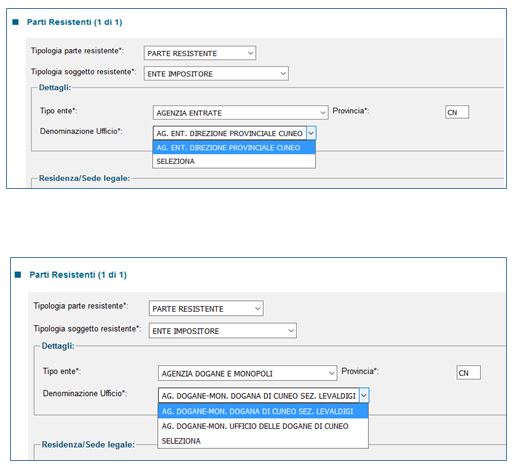Screen dimensions: 514x470
Task: Click the top Provincia field containing CN
Action: 457,112
